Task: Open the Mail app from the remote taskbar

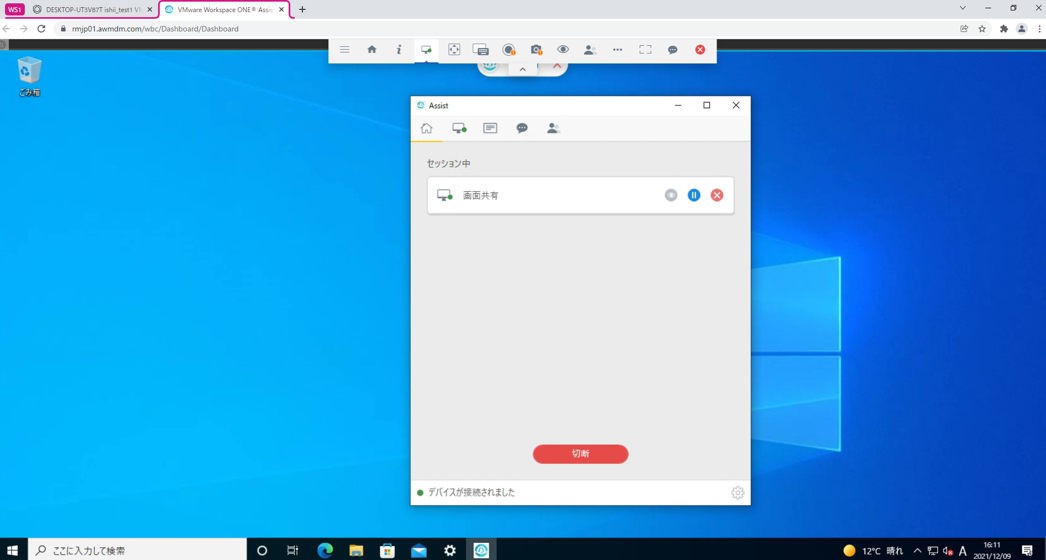Action: pyautogui.click(x=418, y=551)
